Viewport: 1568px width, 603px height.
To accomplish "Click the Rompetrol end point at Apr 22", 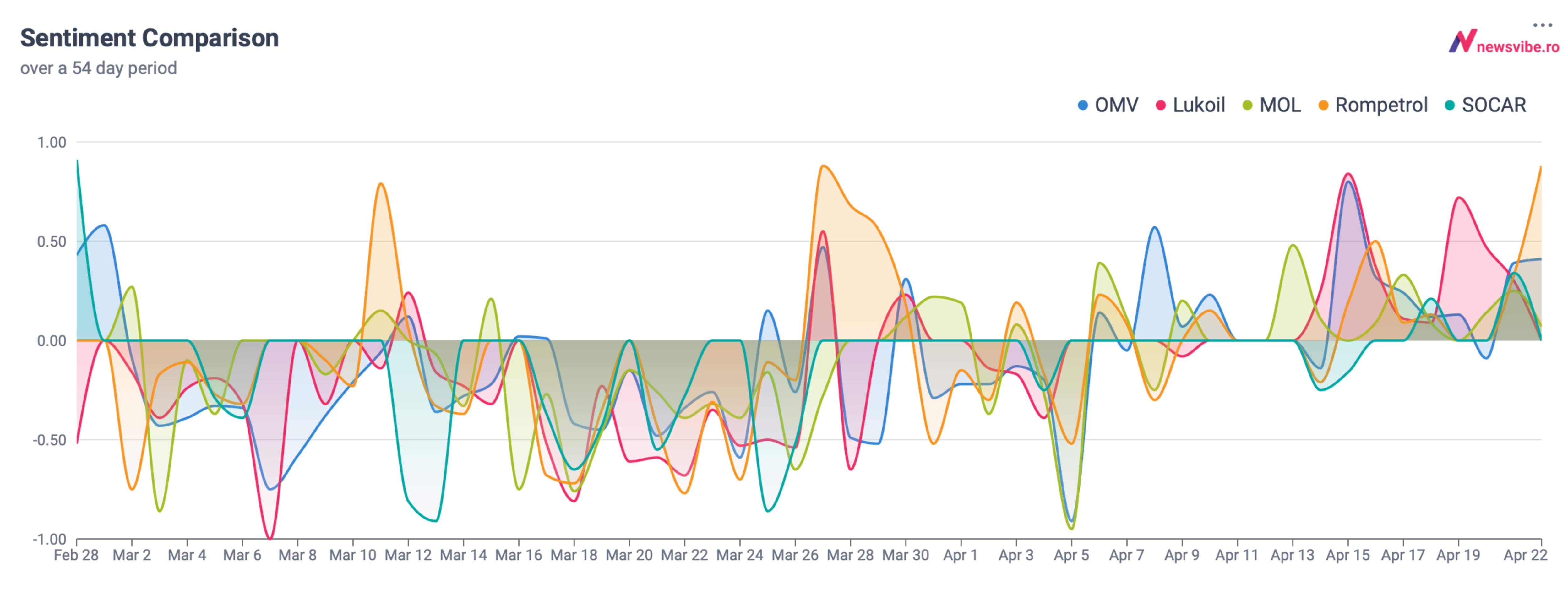I will click(1541, 167).
